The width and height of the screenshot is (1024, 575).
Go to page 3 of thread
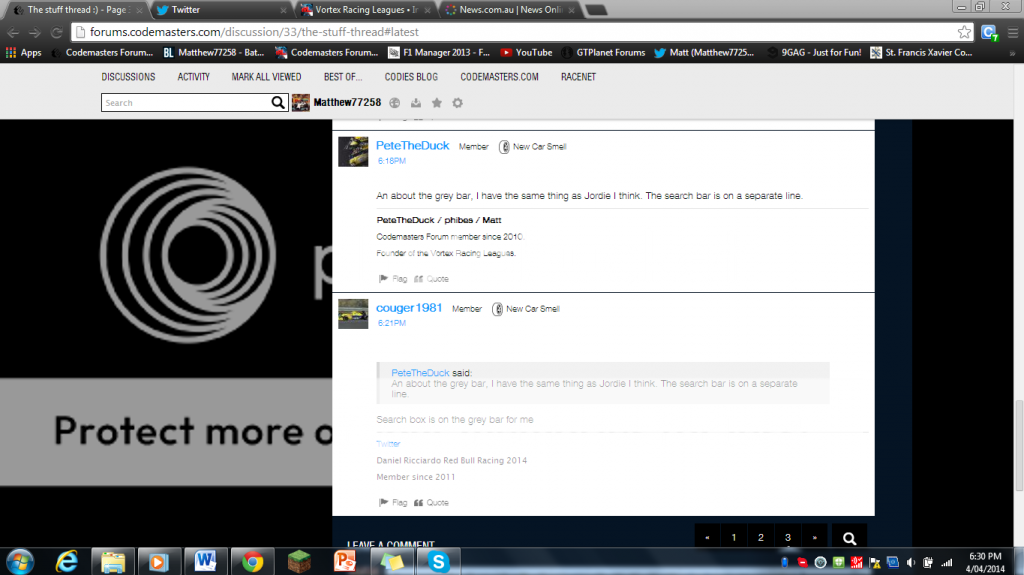click(x=788, y=537)
